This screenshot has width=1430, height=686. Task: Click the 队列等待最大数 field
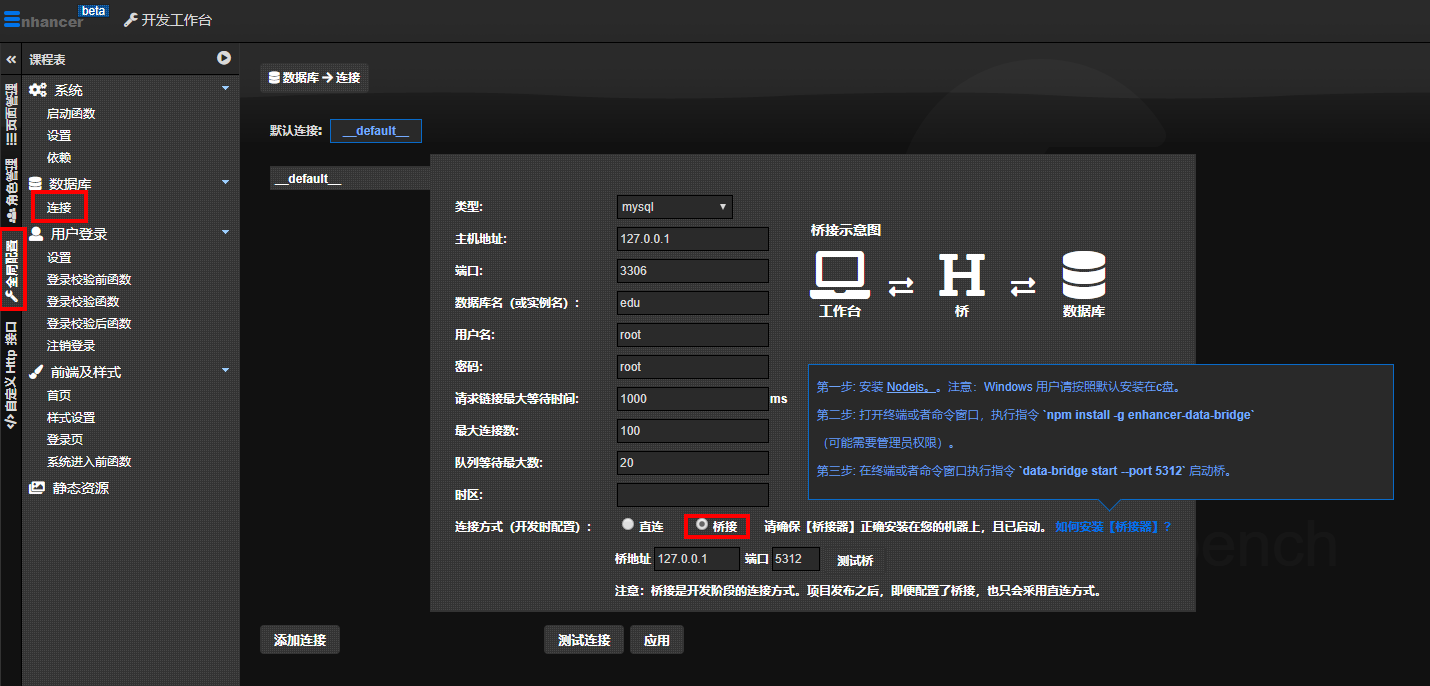pos(693,463)
